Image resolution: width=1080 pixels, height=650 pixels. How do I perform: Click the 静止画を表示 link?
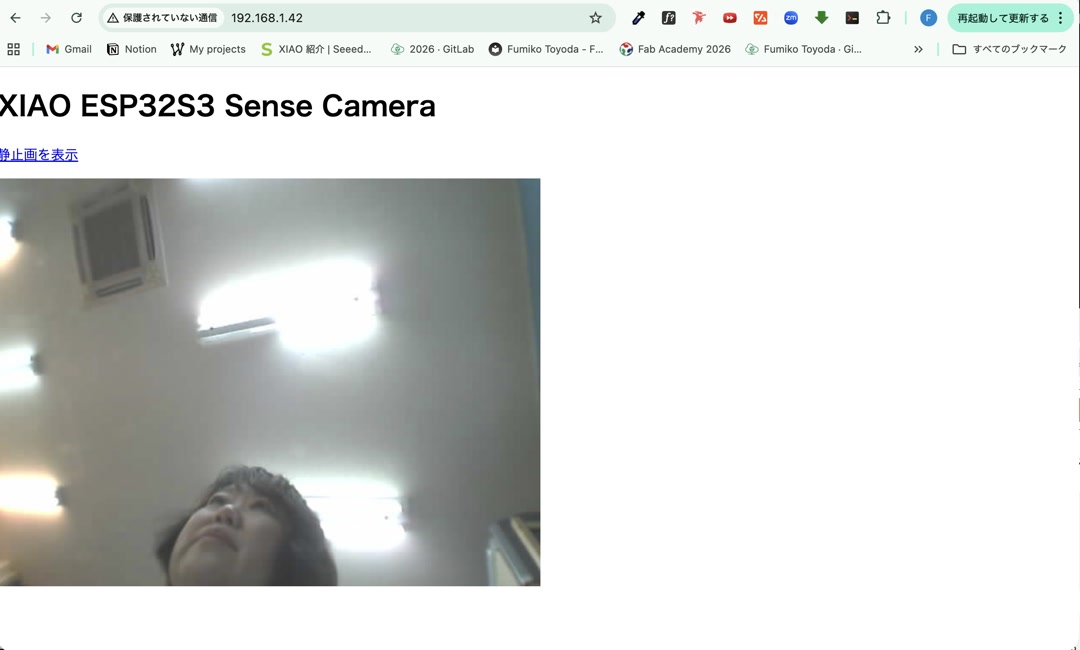38,154
